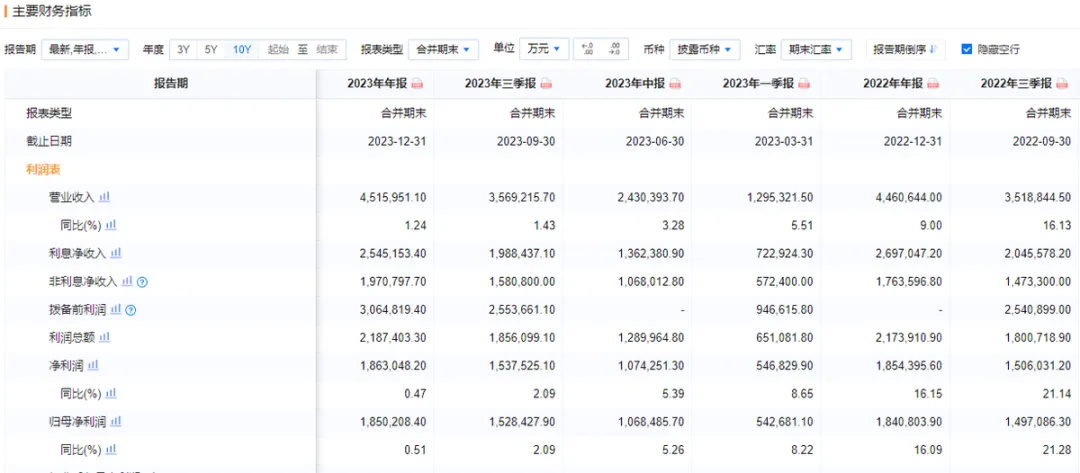Click 利息净收入 value 2,545,153.40

pos(393,253)
